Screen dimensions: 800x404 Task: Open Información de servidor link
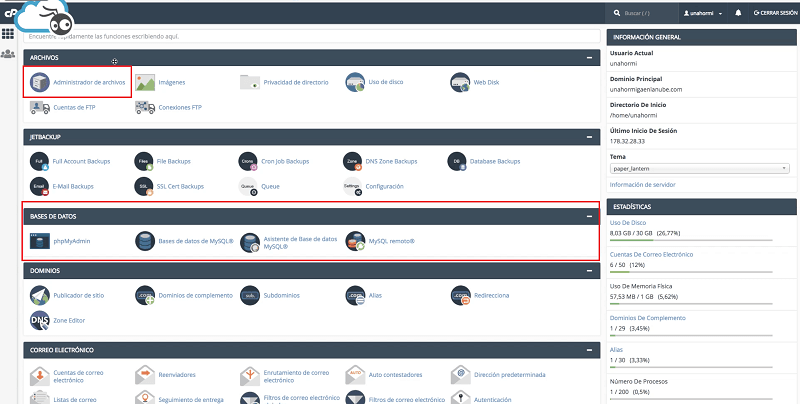(641, 185)
